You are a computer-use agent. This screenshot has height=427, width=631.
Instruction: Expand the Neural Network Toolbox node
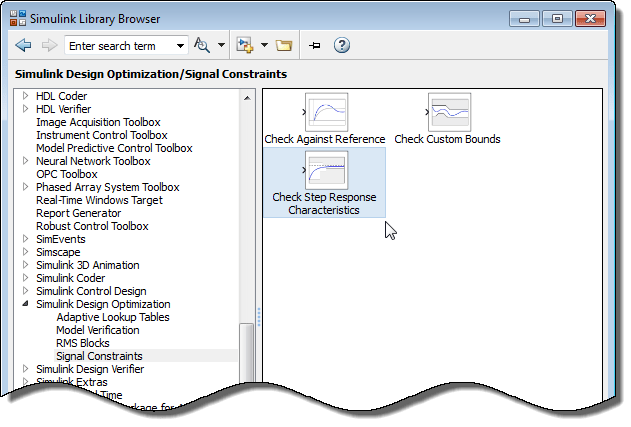coord(25,161)
